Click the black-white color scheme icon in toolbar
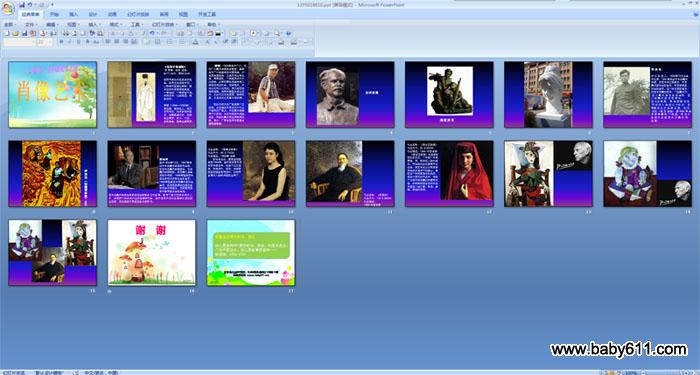This screenshot has height=375, width=700. click(218, 33)
